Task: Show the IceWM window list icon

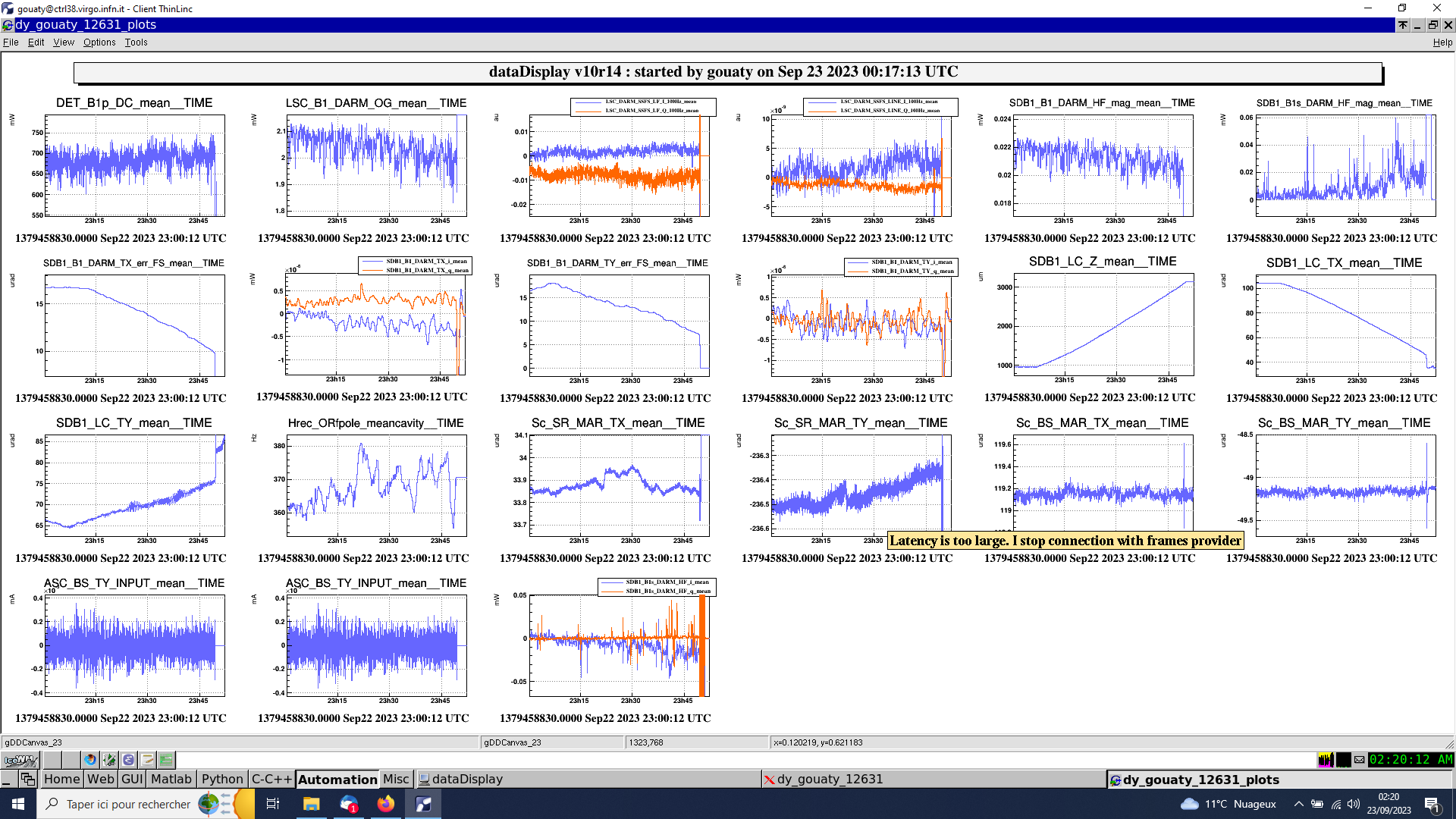Action: (x=28, y=779)
